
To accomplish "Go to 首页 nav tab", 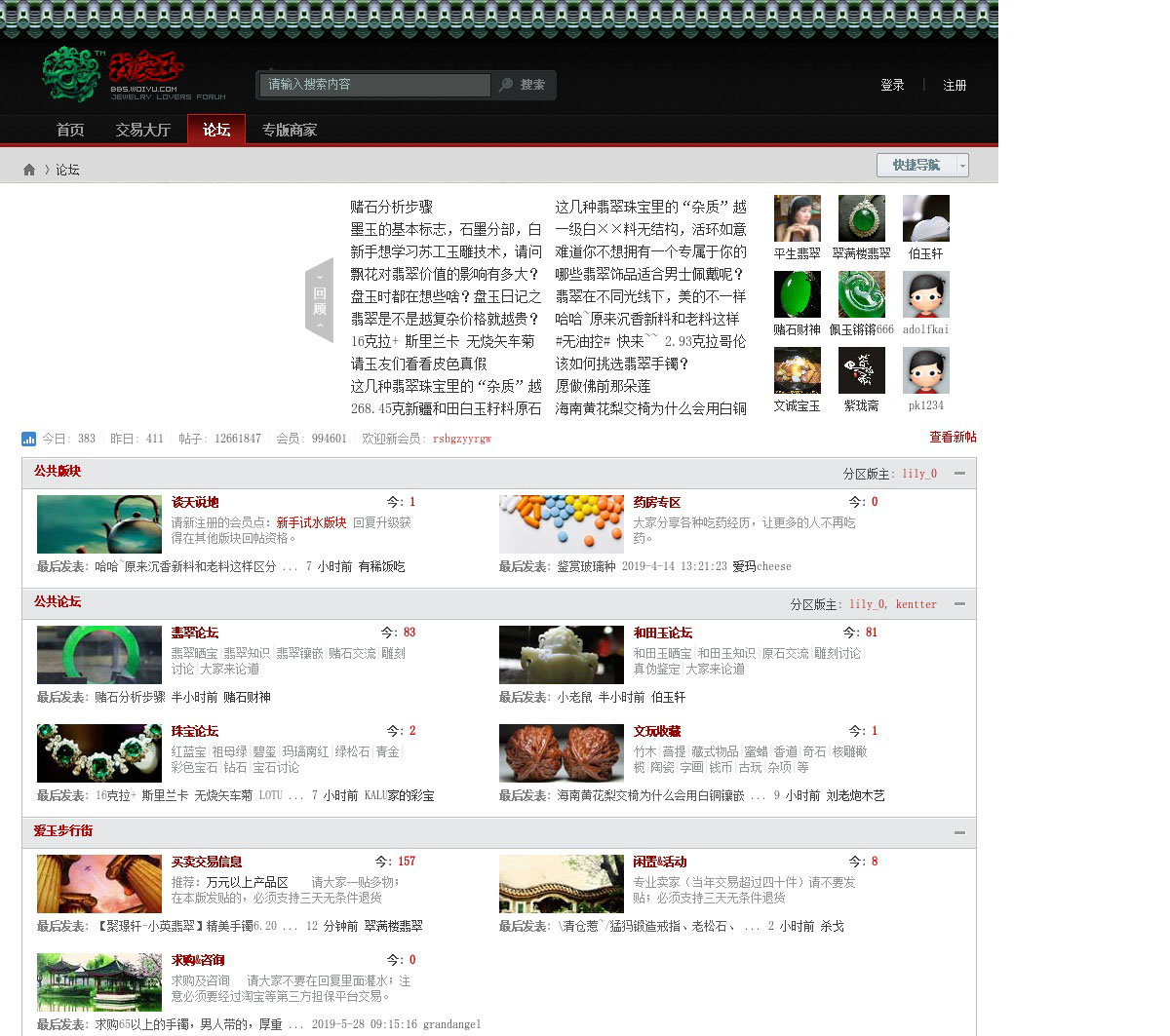I will [70, 130].
